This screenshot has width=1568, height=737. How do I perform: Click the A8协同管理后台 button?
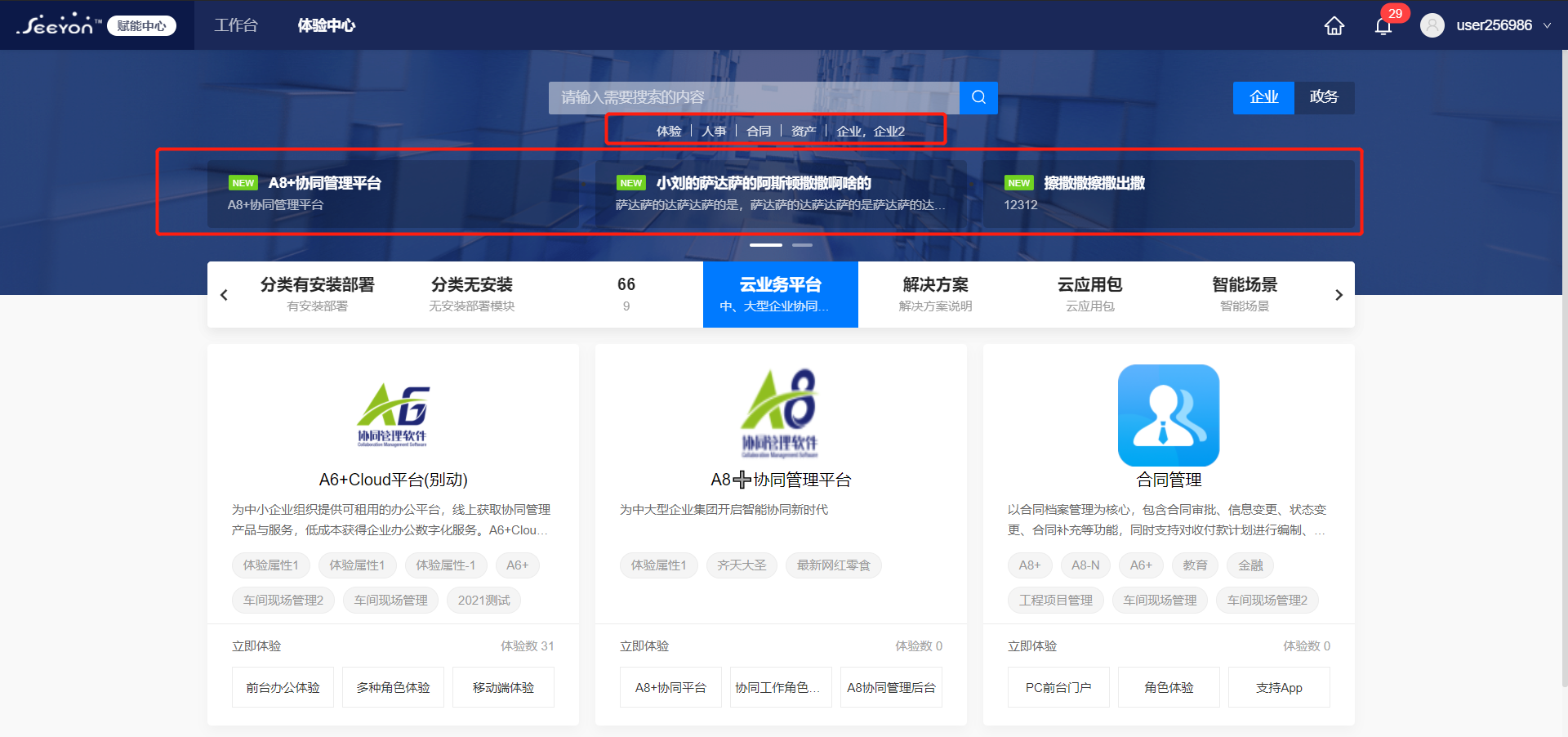(891, 687)
